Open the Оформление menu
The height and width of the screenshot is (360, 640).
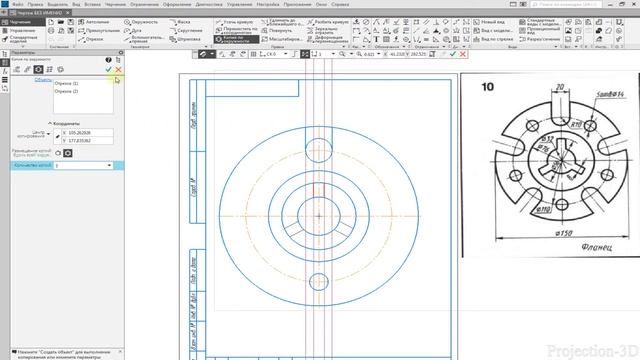point(177,4)
